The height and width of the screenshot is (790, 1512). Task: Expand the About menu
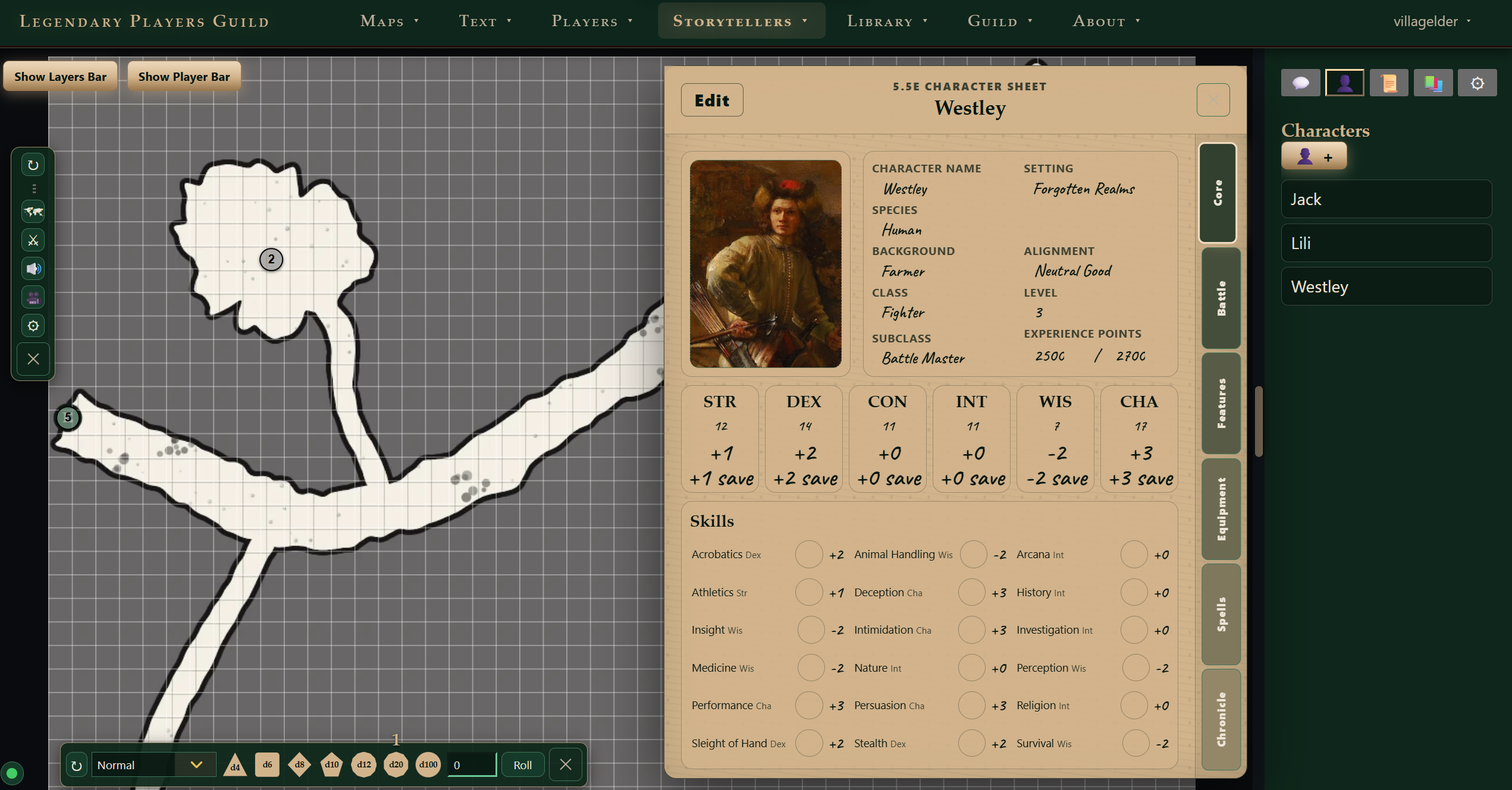point(1106,21)
